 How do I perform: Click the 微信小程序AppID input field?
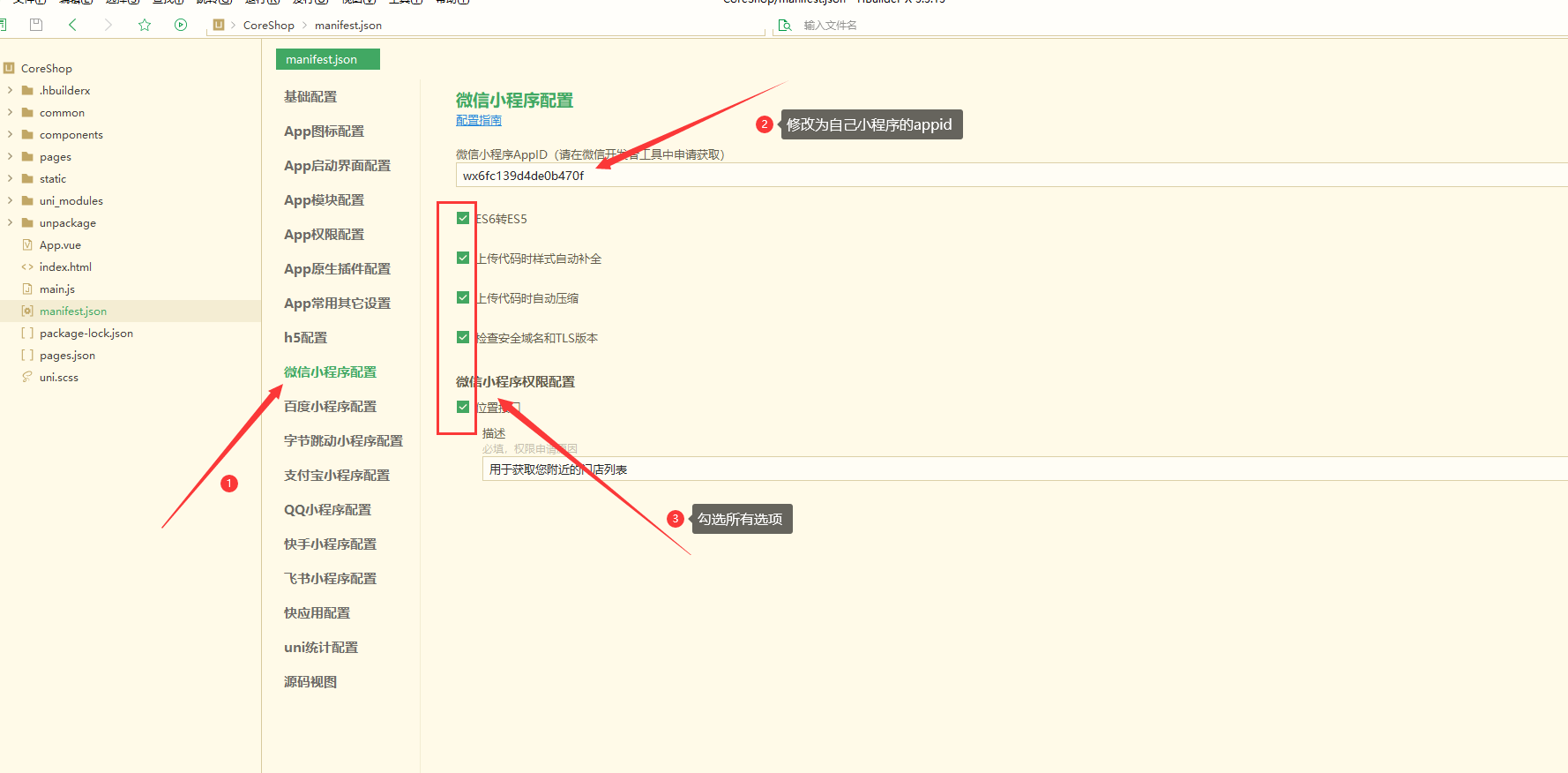coord(1012,176)
